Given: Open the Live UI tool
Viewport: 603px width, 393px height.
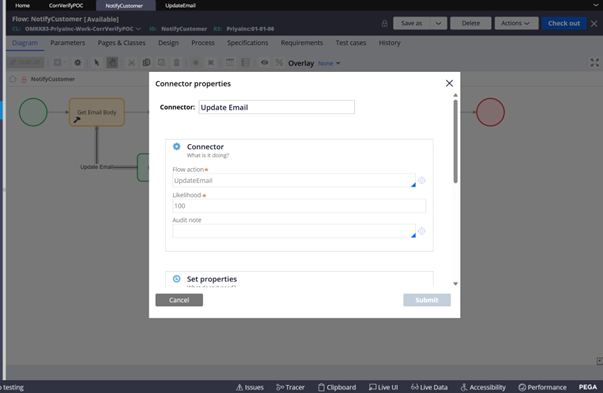Looking at the screenshot, I should [383, 387].
